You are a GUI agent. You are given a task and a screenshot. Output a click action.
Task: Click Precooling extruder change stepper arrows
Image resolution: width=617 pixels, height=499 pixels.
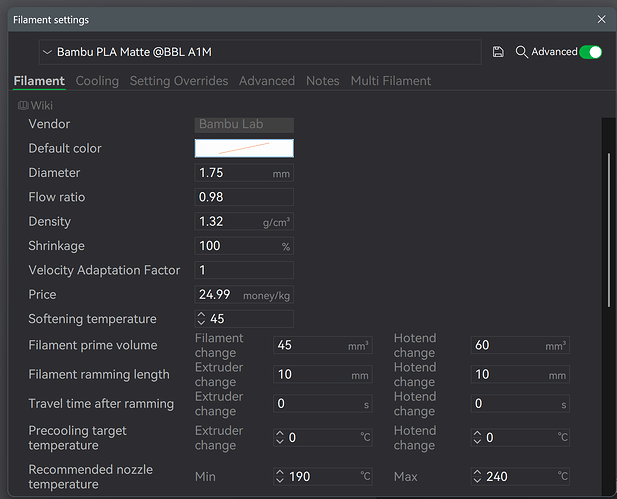click(x=280, y=437)
